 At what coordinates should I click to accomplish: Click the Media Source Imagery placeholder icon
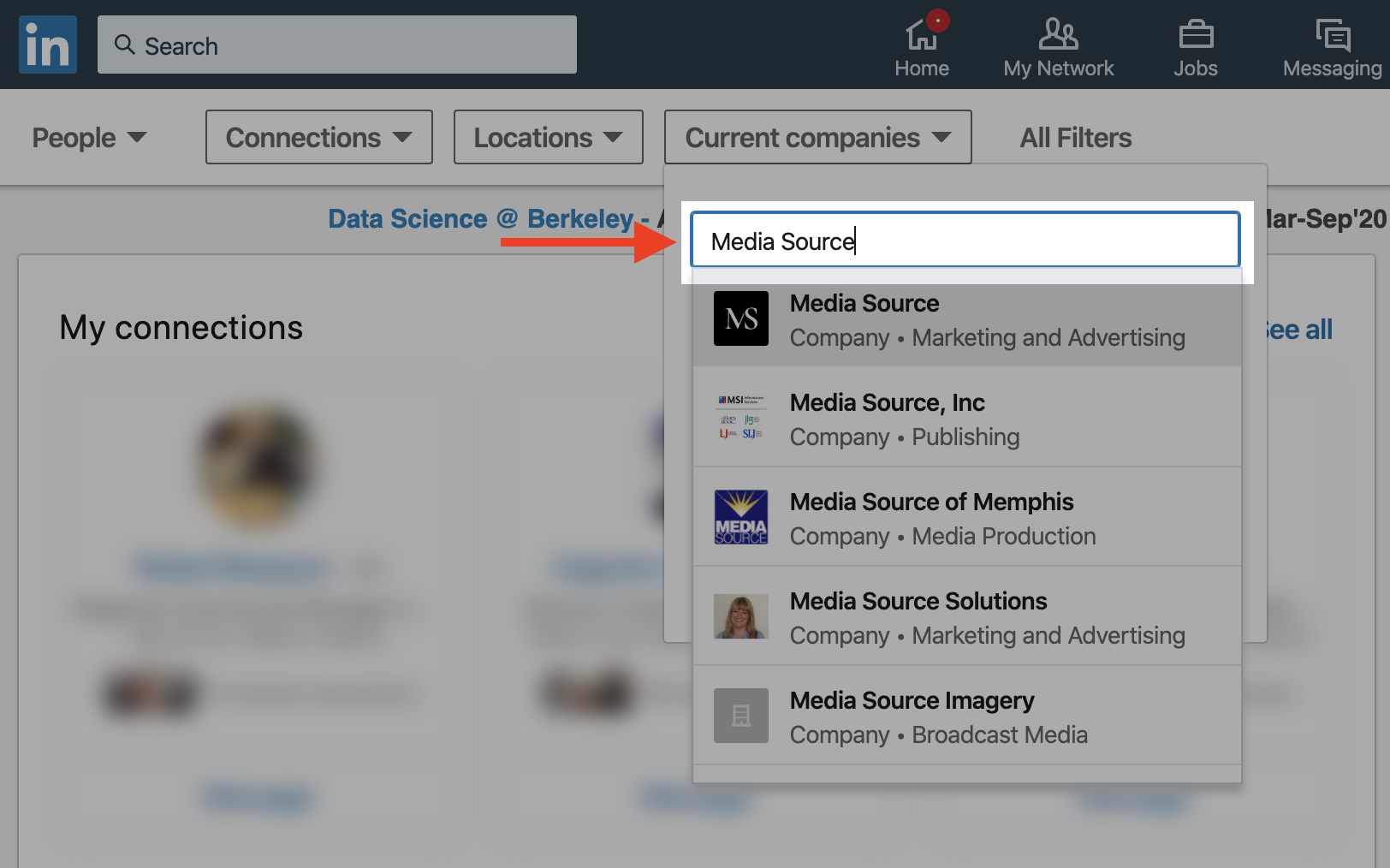click(741, 716)
